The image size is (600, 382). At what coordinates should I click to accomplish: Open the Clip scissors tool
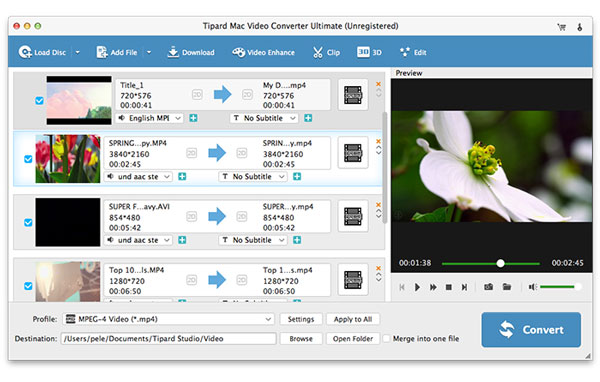click(326, 52)
